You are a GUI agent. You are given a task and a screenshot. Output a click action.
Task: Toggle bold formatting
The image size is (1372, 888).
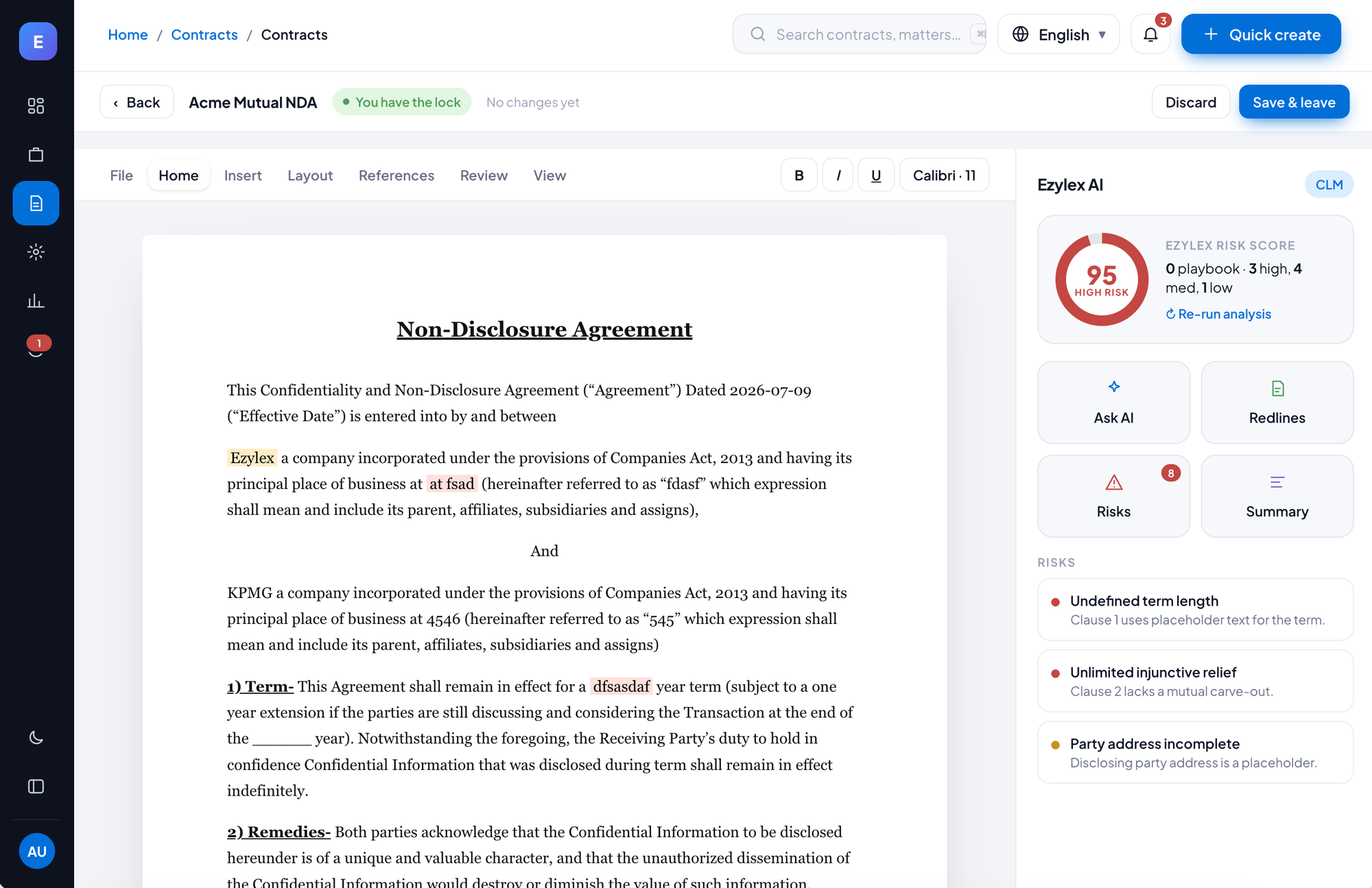[x=799, y=176]
